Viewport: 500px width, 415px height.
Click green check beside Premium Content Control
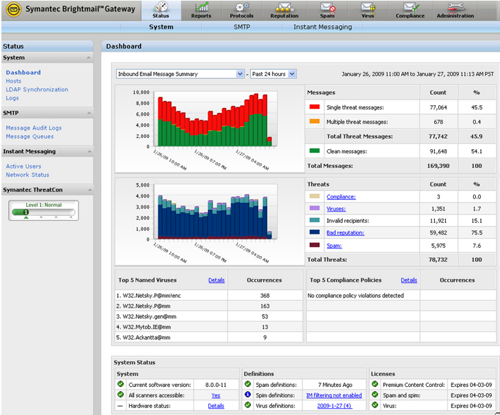click(x=375, y=384)
